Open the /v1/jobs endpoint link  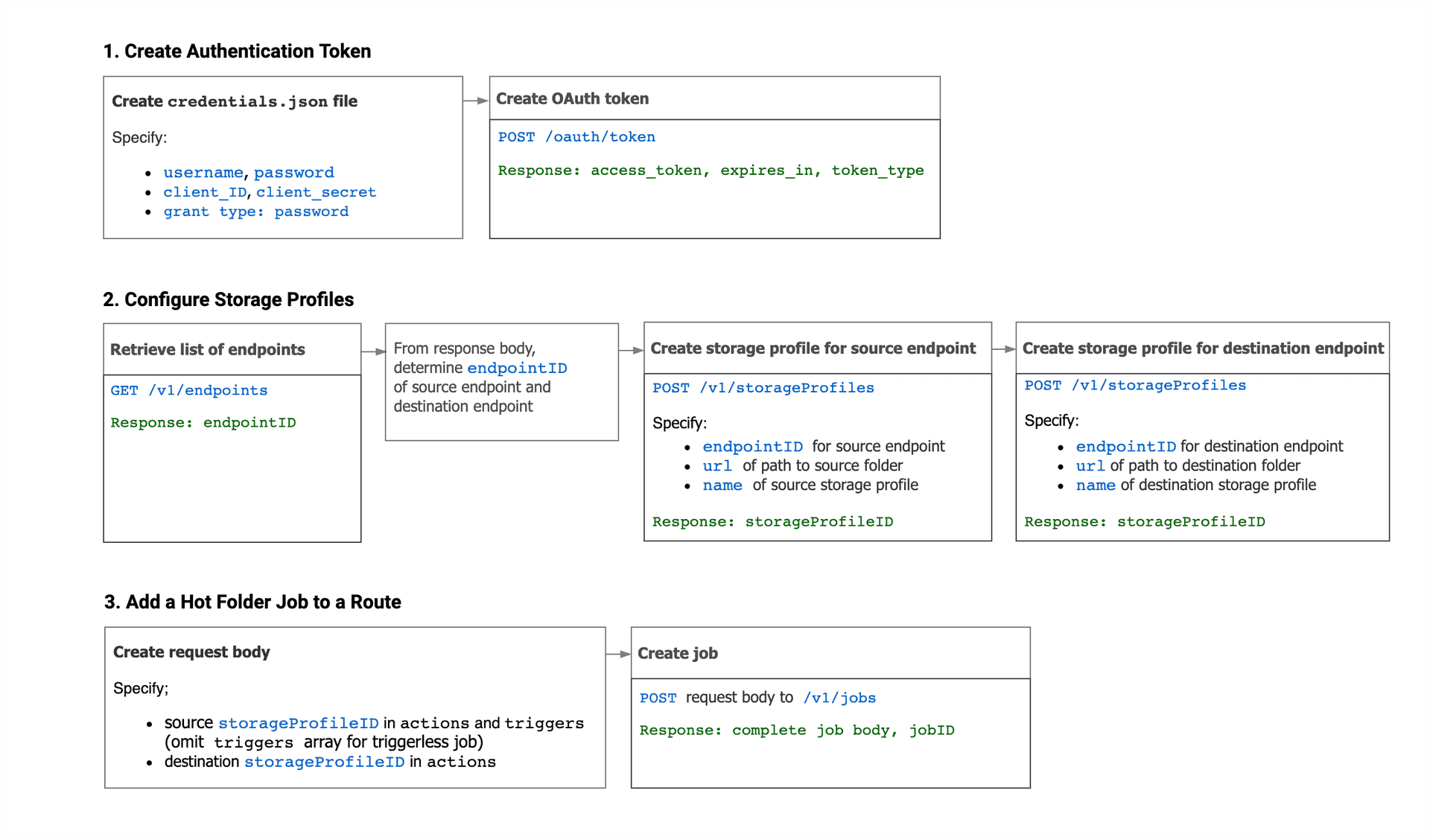pos(839,698)
